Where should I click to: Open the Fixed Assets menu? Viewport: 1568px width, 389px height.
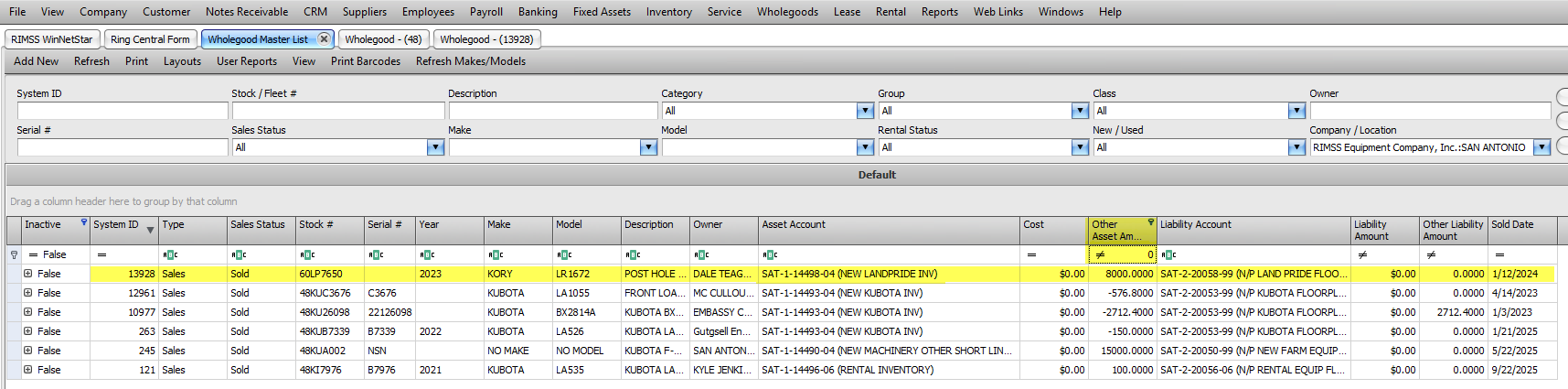pos(602,12)
